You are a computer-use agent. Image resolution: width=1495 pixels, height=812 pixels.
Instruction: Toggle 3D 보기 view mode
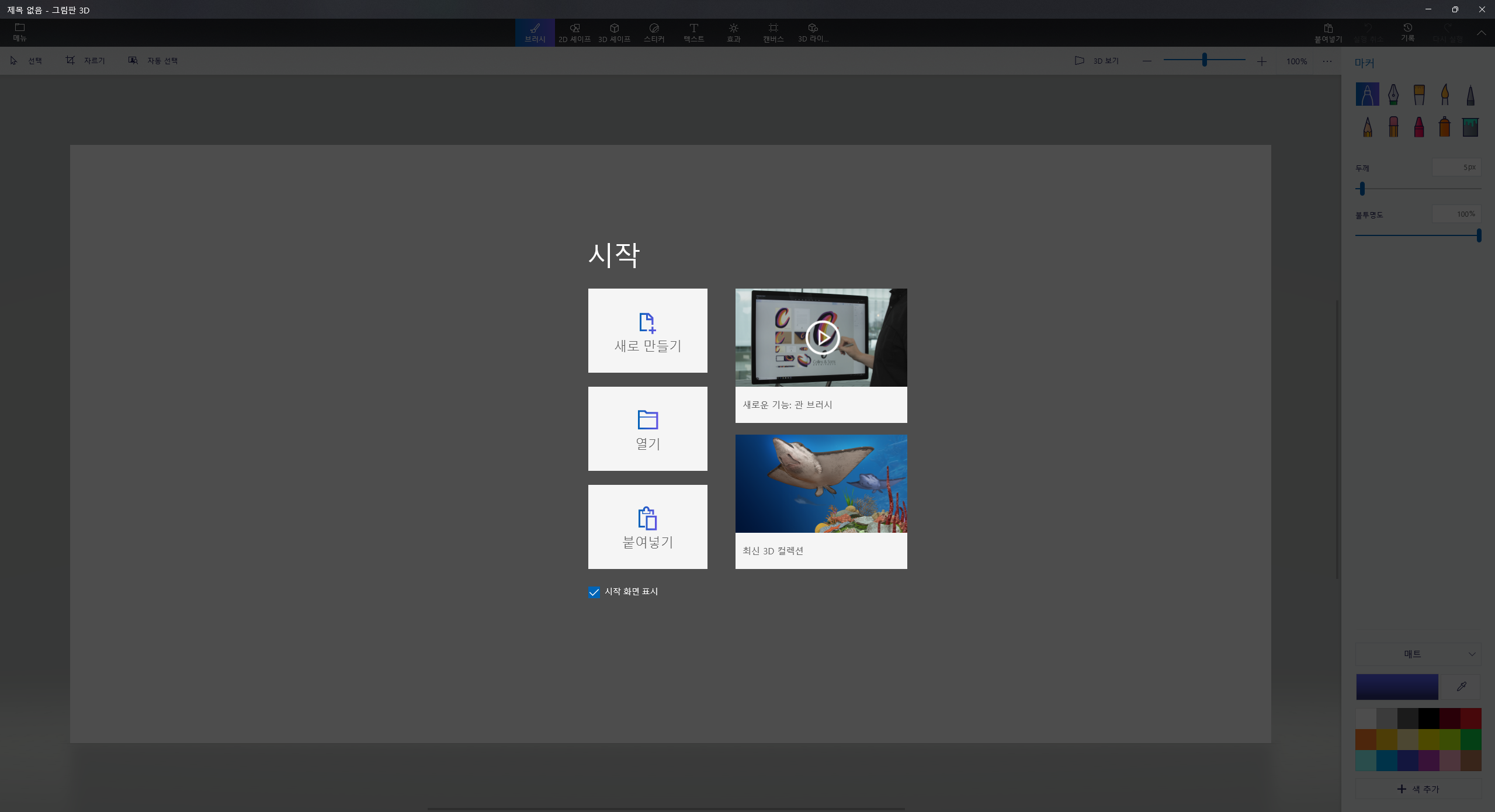(x=1097, y=61)
